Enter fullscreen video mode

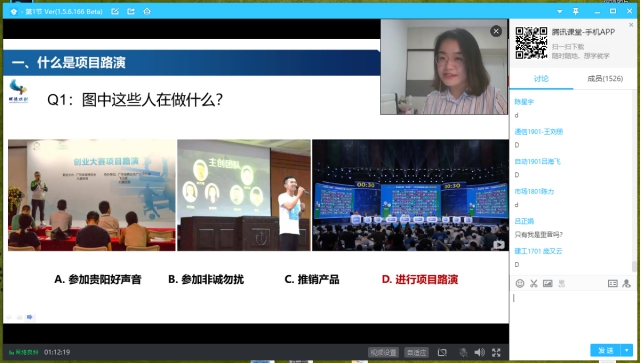(x=496, y=352)
